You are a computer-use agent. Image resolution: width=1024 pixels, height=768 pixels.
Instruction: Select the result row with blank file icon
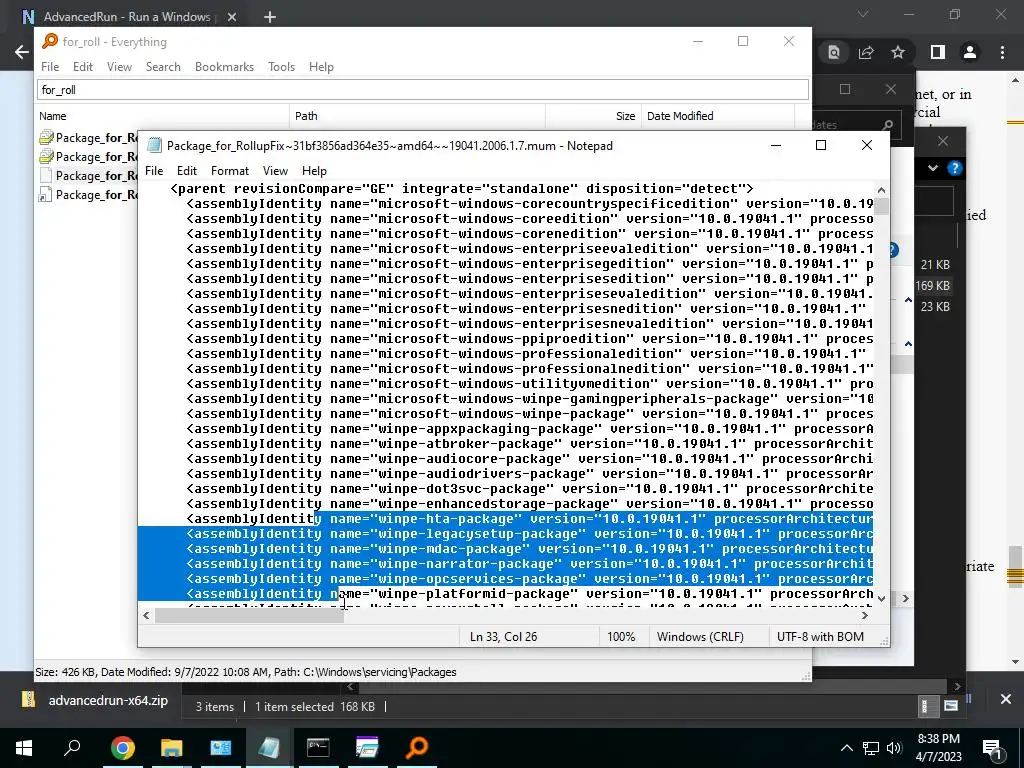[88, 176]
